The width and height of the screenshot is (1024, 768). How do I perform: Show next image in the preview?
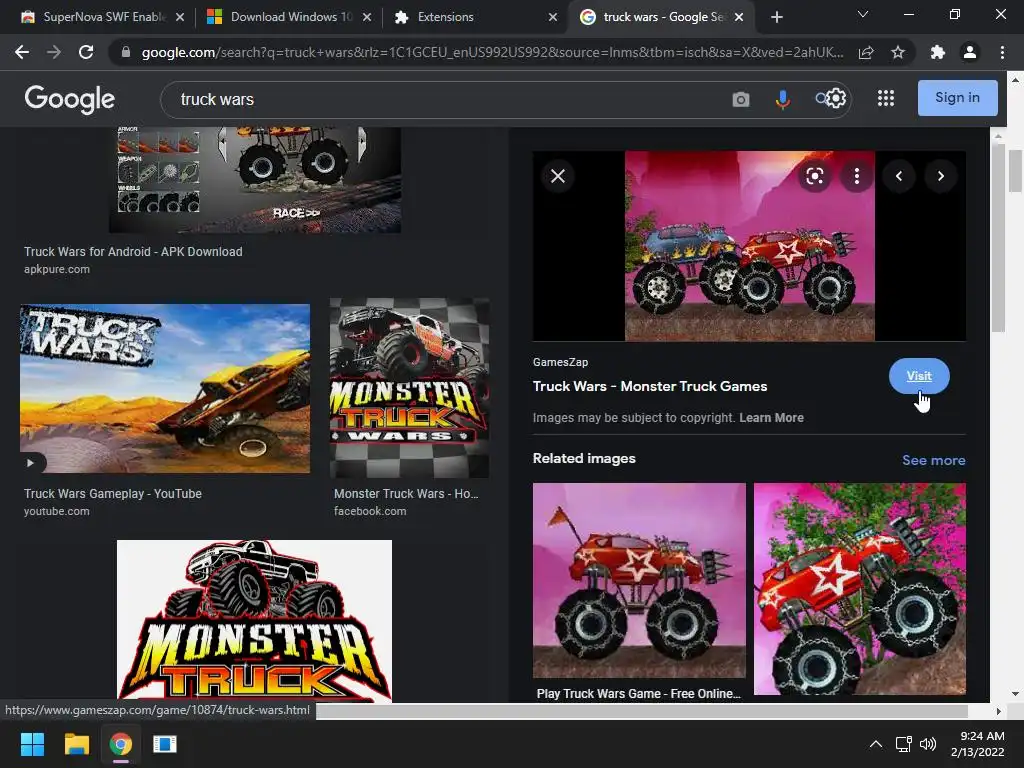940,176
